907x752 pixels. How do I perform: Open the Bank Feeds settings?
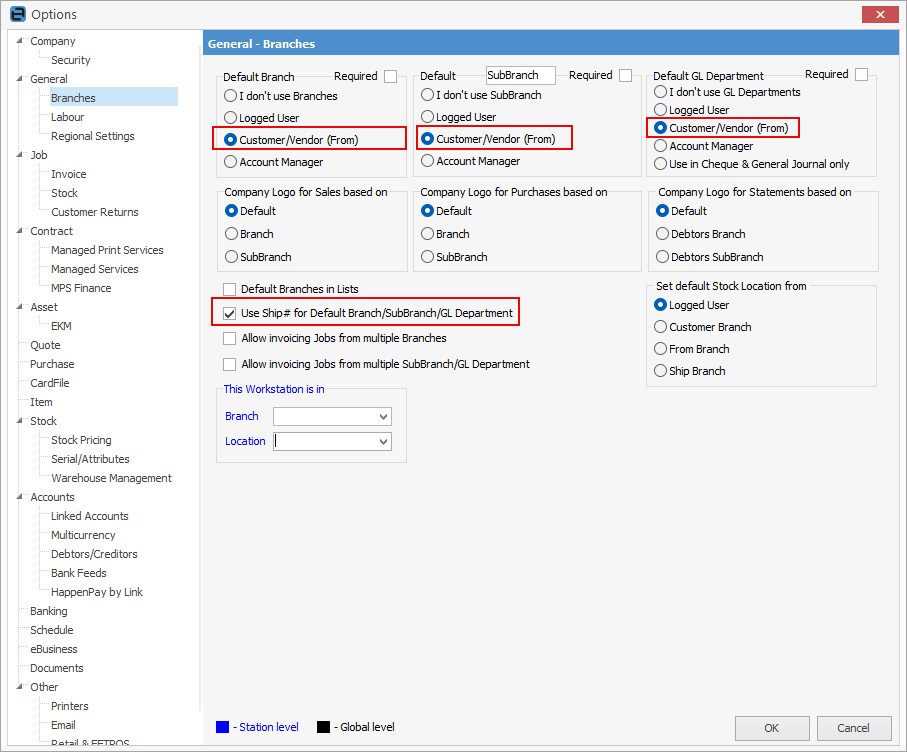(79, 573)
